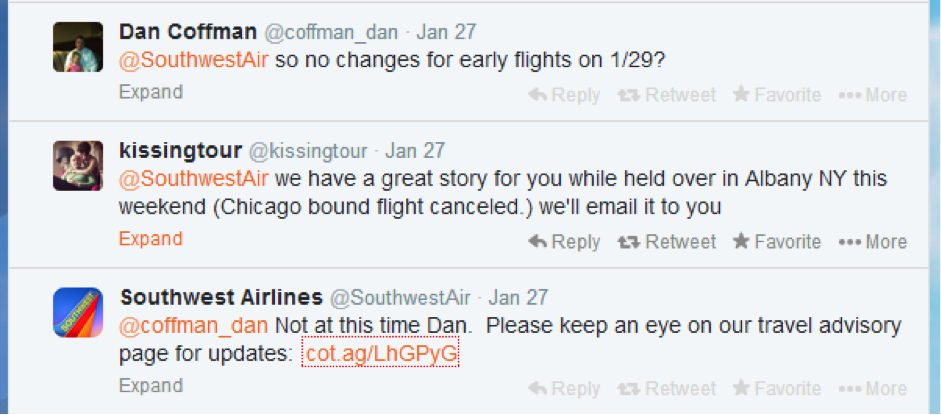
Task: Reply to kissingtour's tweet
Action: coord(564,242)
